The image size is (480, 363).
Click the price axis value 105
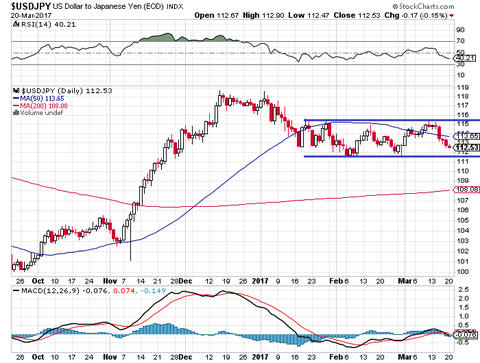pos(463,220)
